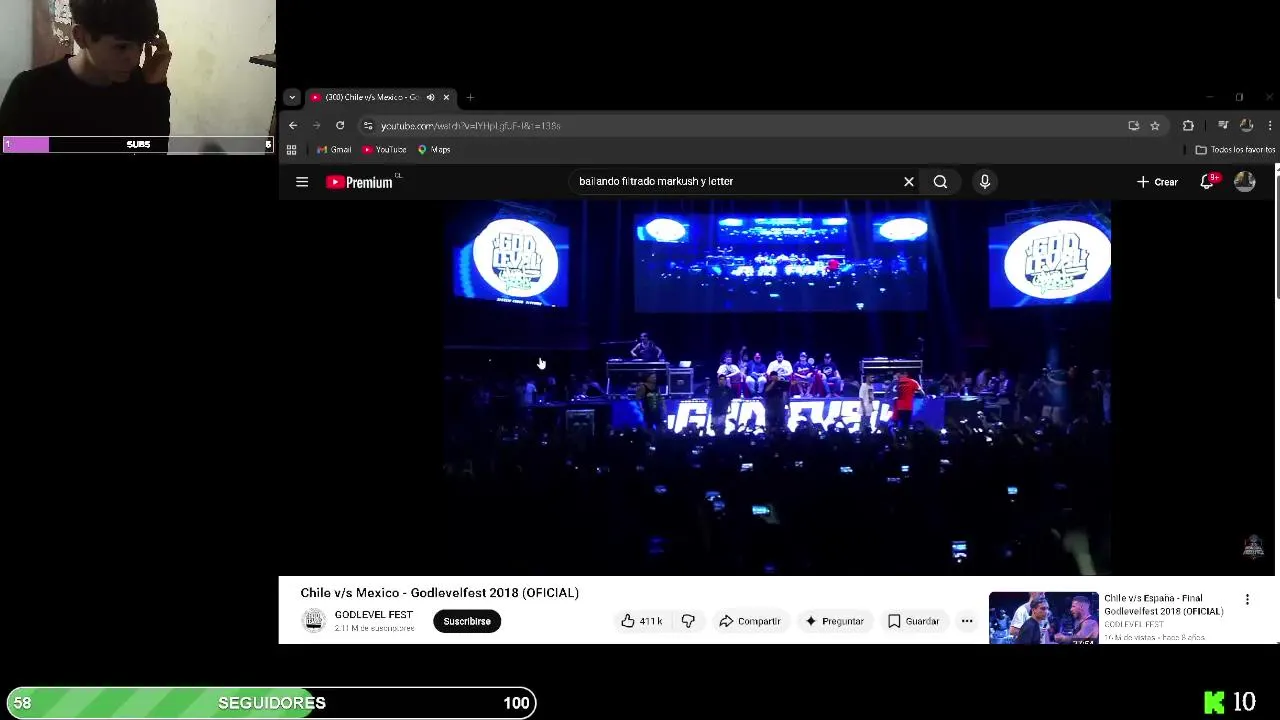The width and height of the screenshot is (1280, 720).
Task: Open the Gmail bookmark
Action: pos(334,150)
